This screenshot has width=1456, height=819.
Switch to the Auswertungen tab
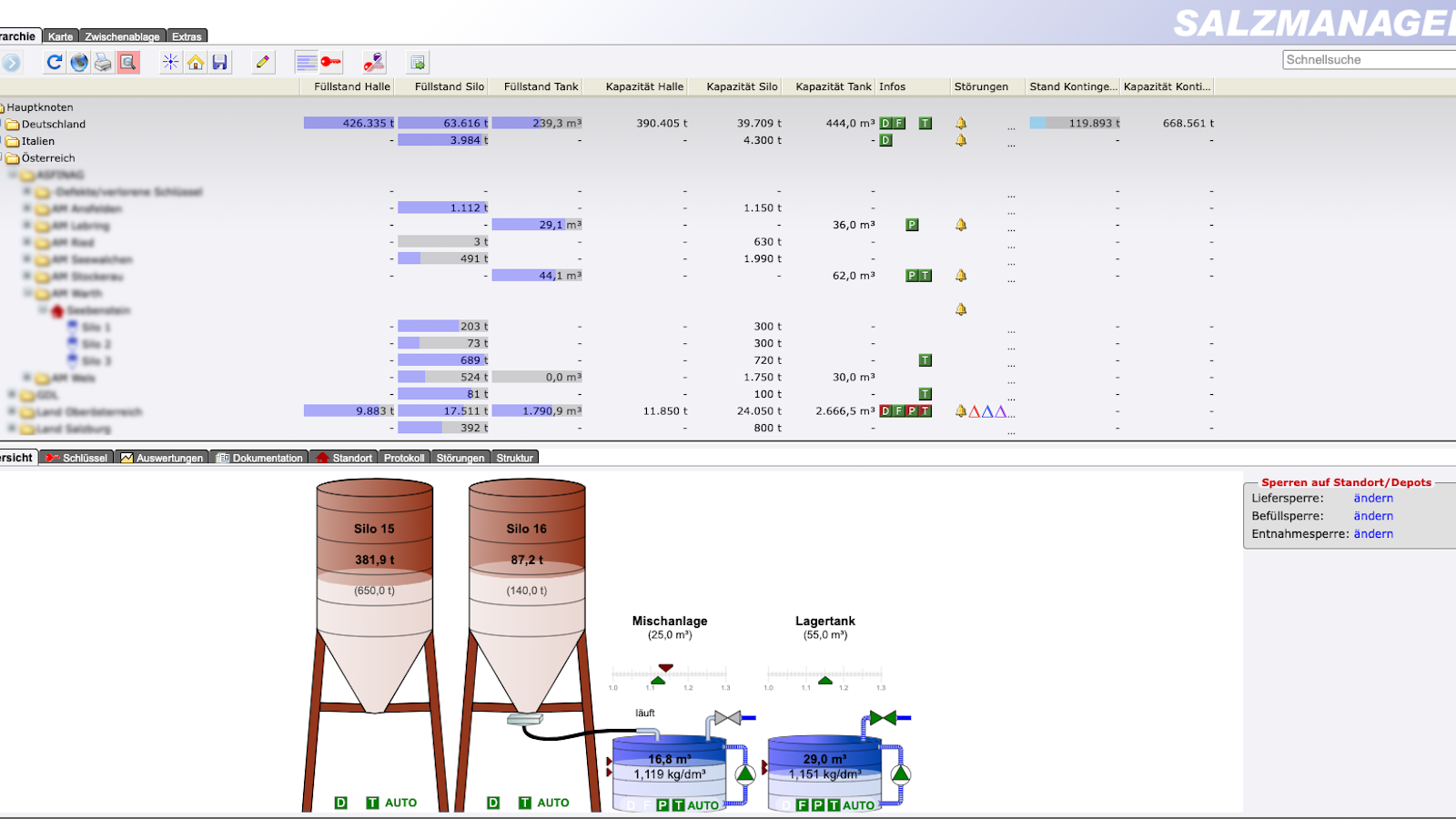[162, 458]
